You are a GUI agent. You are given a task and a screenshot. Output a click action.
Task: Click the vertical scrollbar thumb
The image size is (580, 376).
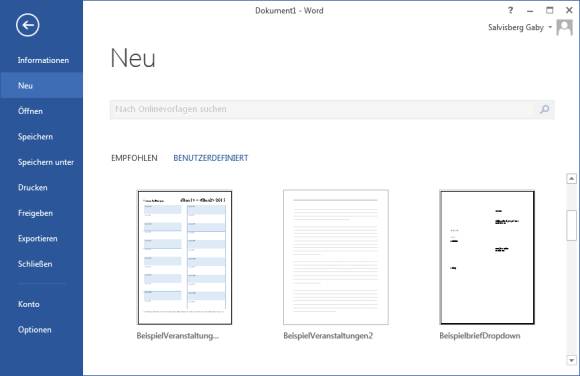pos(571,225)
